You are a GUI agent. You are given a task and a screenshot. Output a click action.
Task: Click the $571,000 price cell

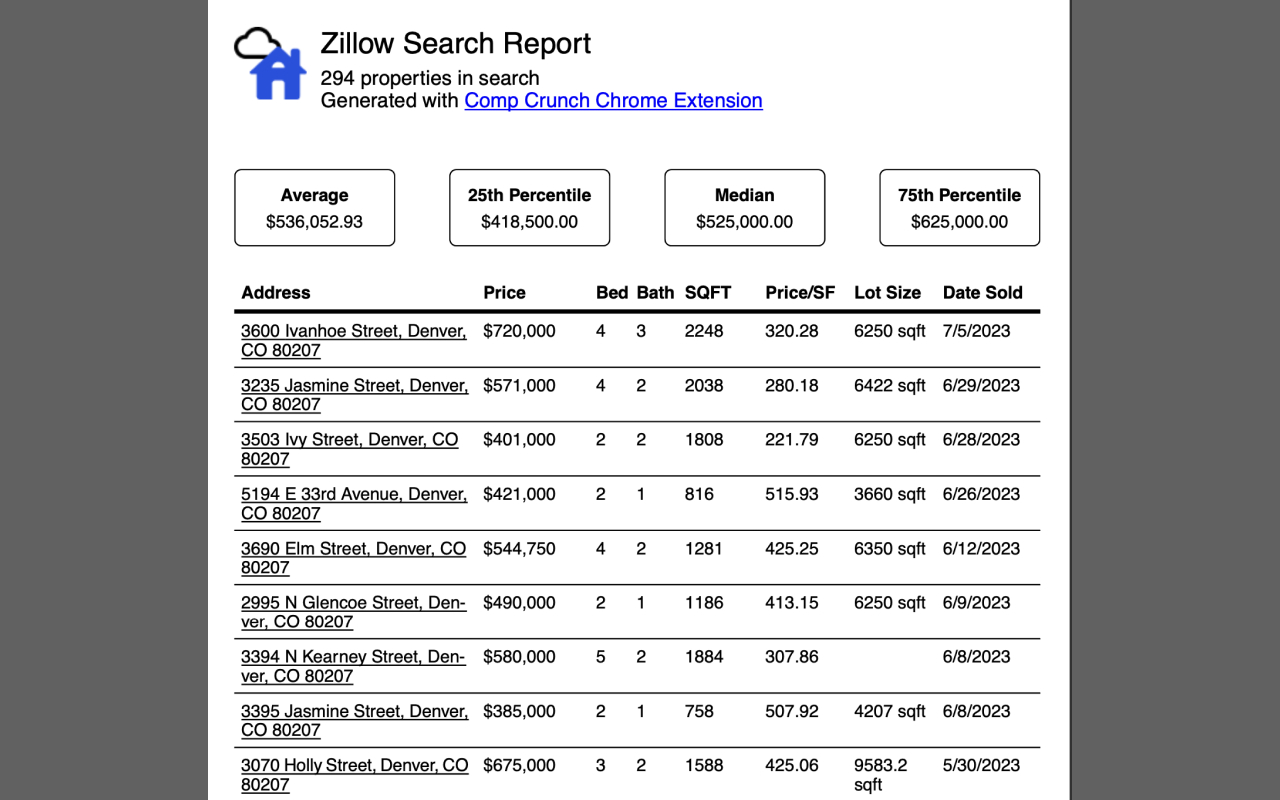point(519,385)
